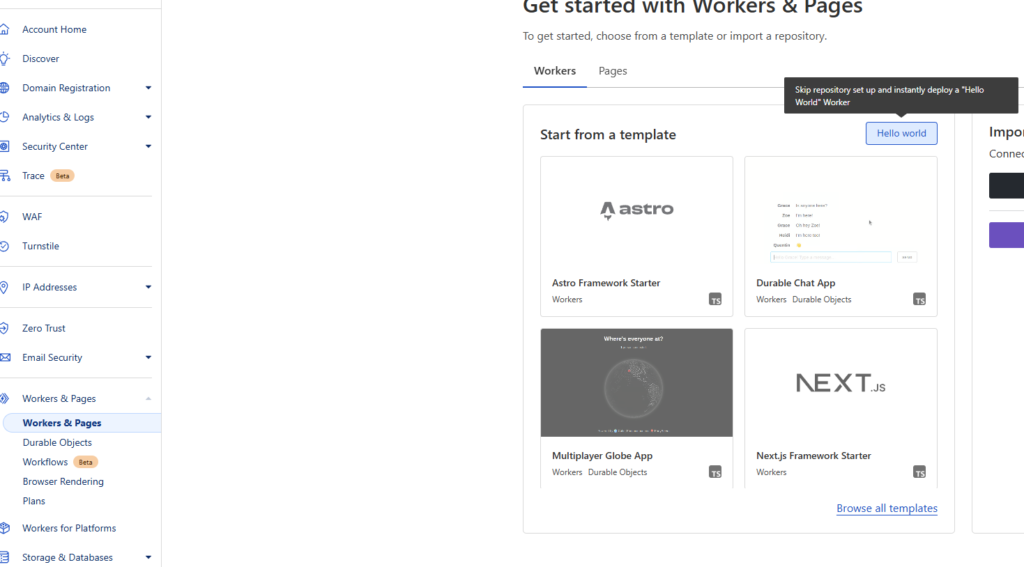Click the Security Center icon
1024x567 pixels.
pyautogui.click(x=5, y=146)
